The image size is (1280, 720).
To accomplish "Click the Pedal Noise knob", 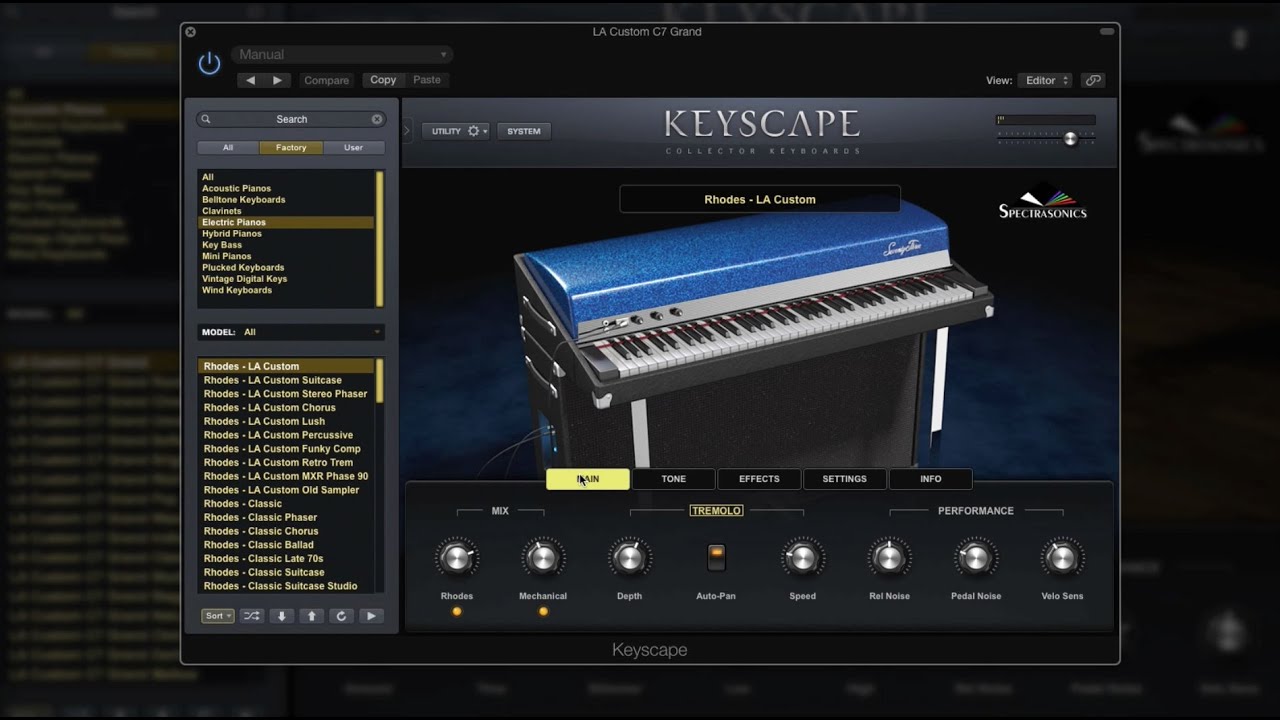I will pos(976,558).
